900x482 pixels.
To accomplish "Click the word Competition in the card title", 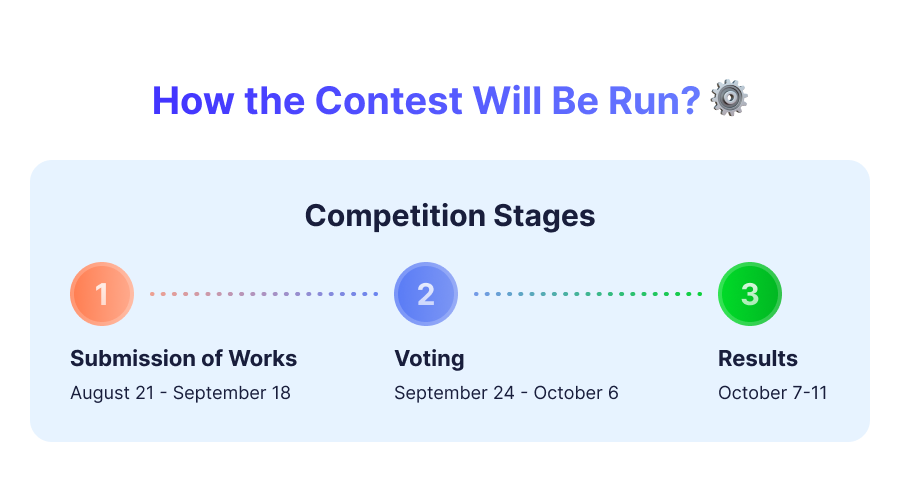I will point(395,216).
